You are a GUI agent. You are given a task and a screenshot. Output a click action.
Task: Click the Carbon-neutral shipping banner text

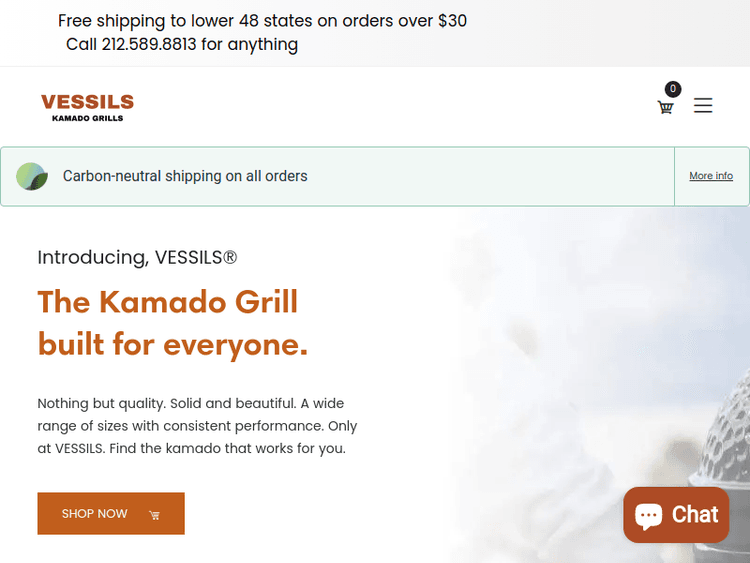[x=185, y=176]
